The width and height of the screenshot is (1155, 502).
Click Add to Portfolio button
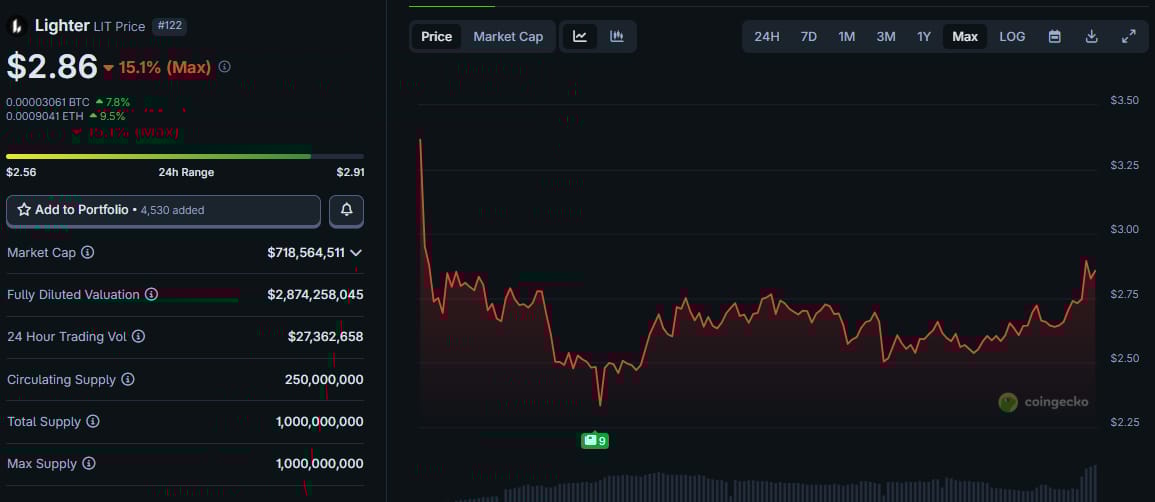coord(164,211)
